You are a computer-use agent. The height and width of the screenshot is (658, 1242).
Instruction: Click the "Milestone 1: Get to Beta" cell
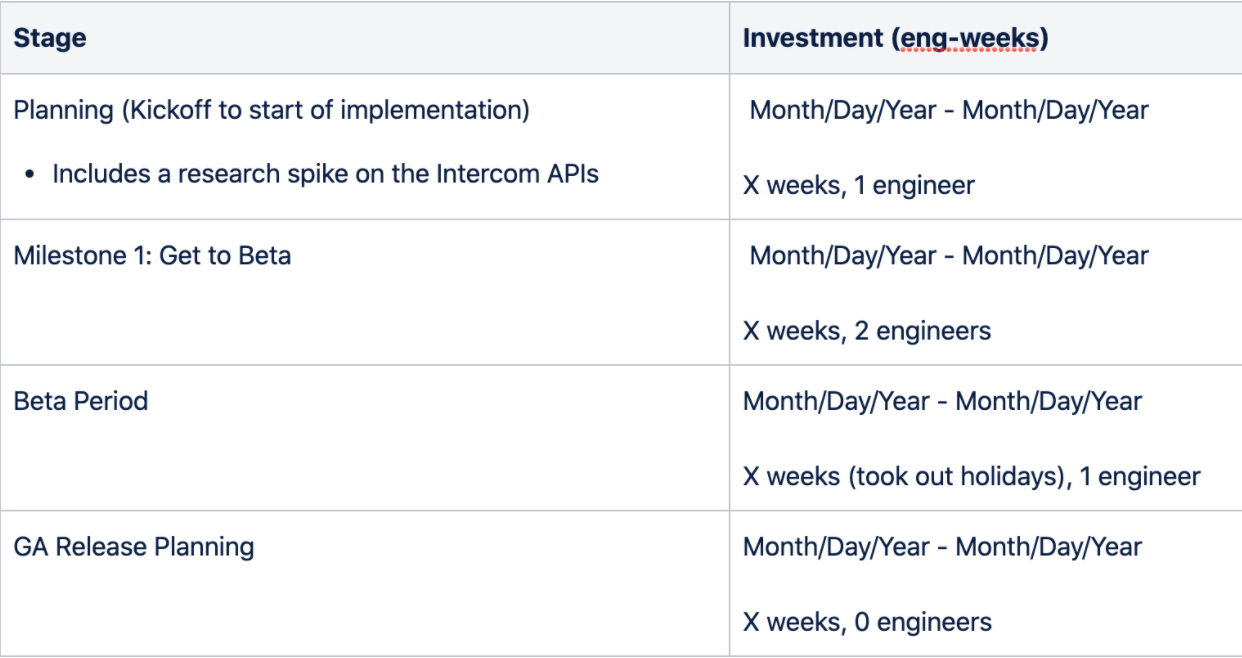pyautogui.click(x=152, y=255)
